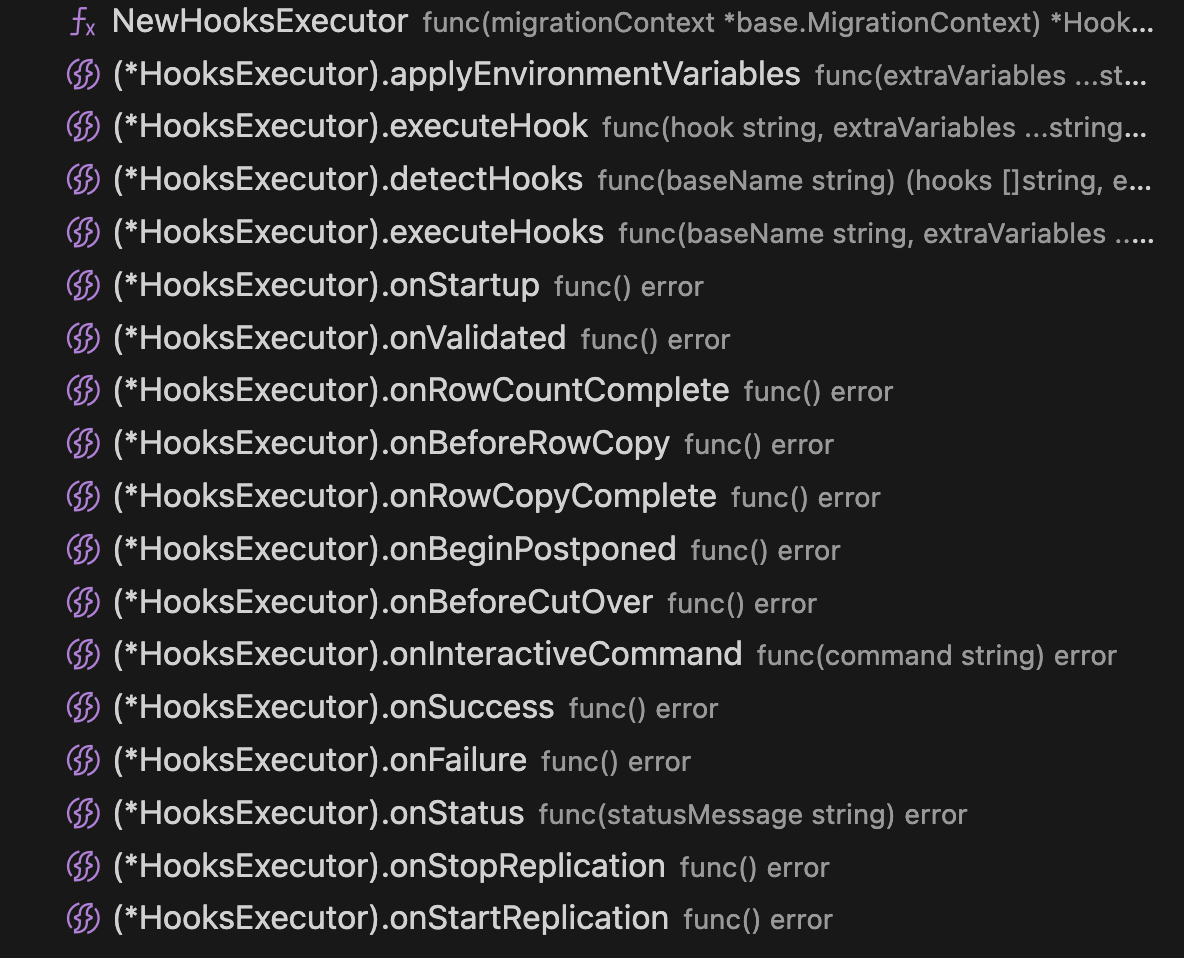The width and height of the screenshot is (1184, 958).
Task: Click method icon next to onValidated
Action: tap(83, 338)
